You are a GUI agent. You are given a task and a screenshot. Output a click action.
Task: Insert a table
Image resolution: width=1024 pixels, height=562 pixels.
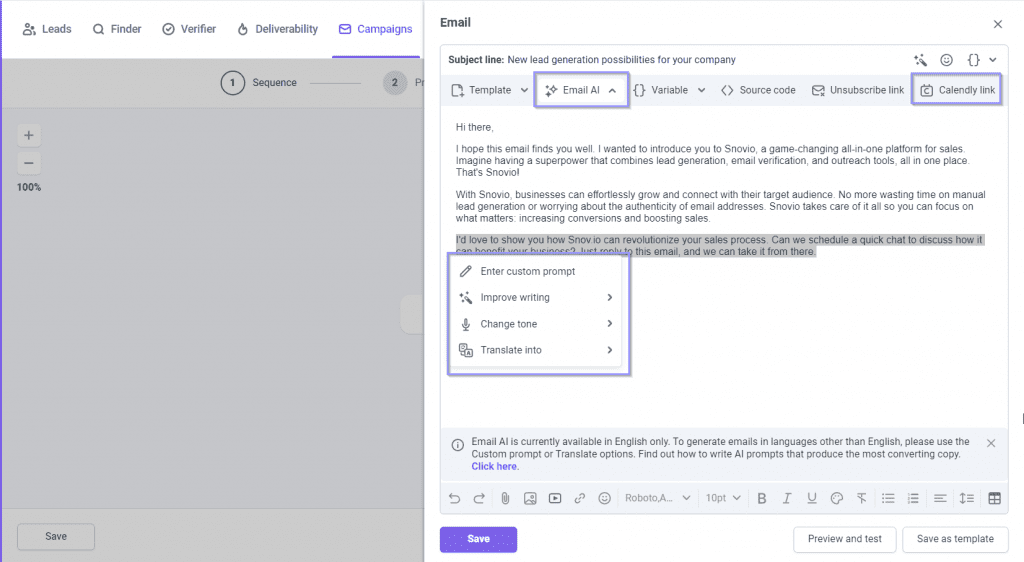click(994, 499)
